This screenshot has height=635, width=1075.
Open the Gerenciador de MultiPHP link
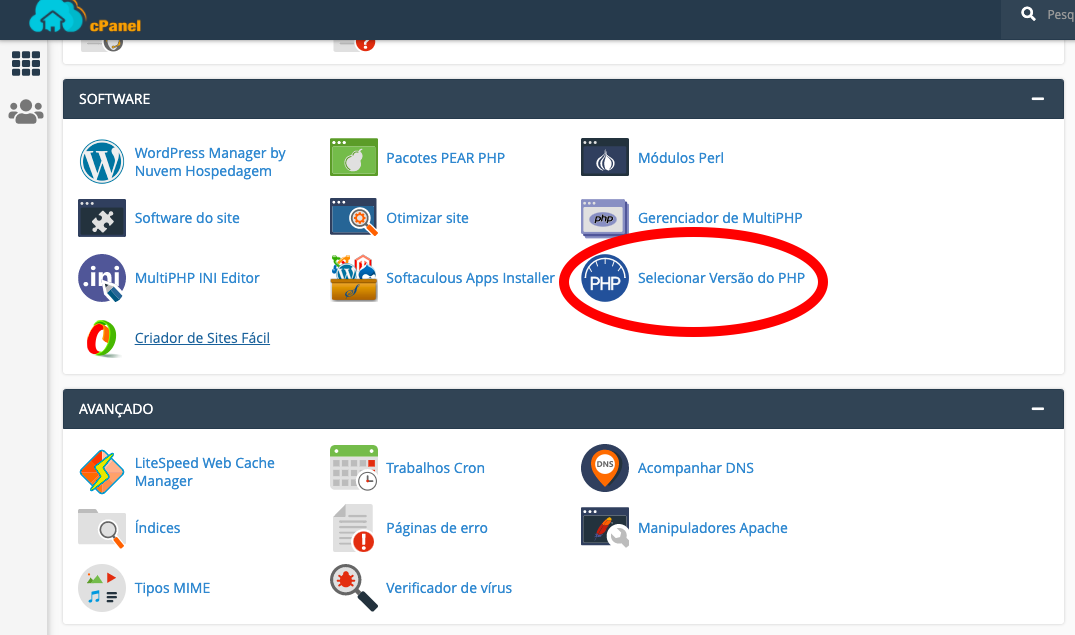click(719, 218)
